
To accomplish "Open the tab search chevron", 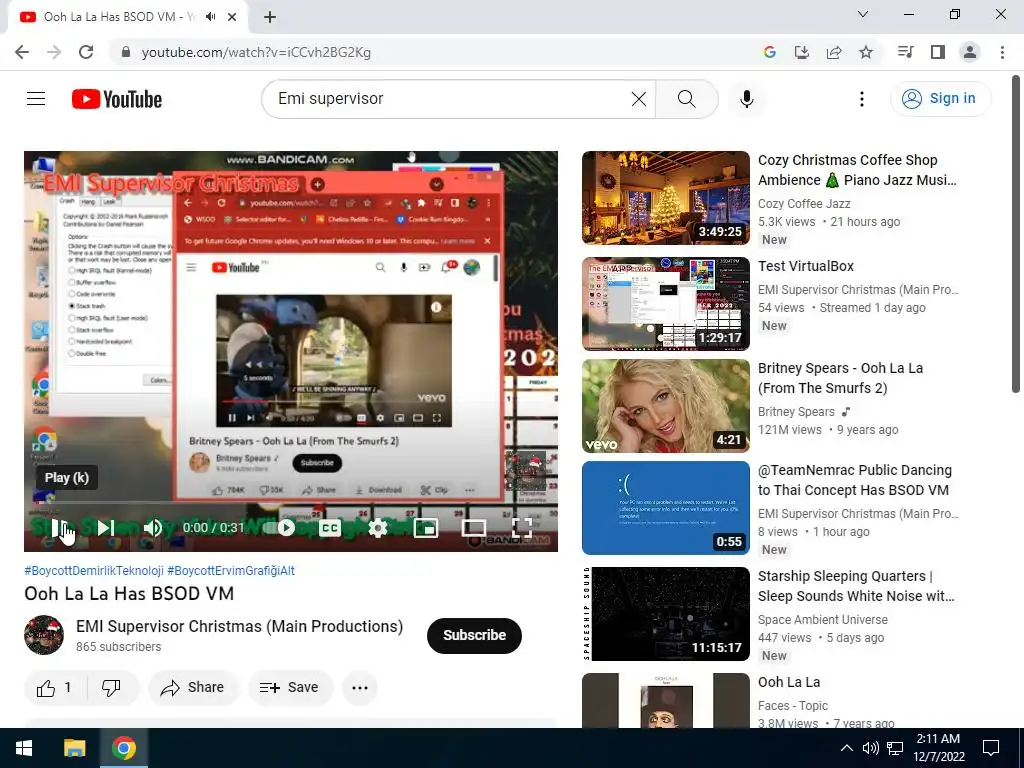I will (863, 14).
